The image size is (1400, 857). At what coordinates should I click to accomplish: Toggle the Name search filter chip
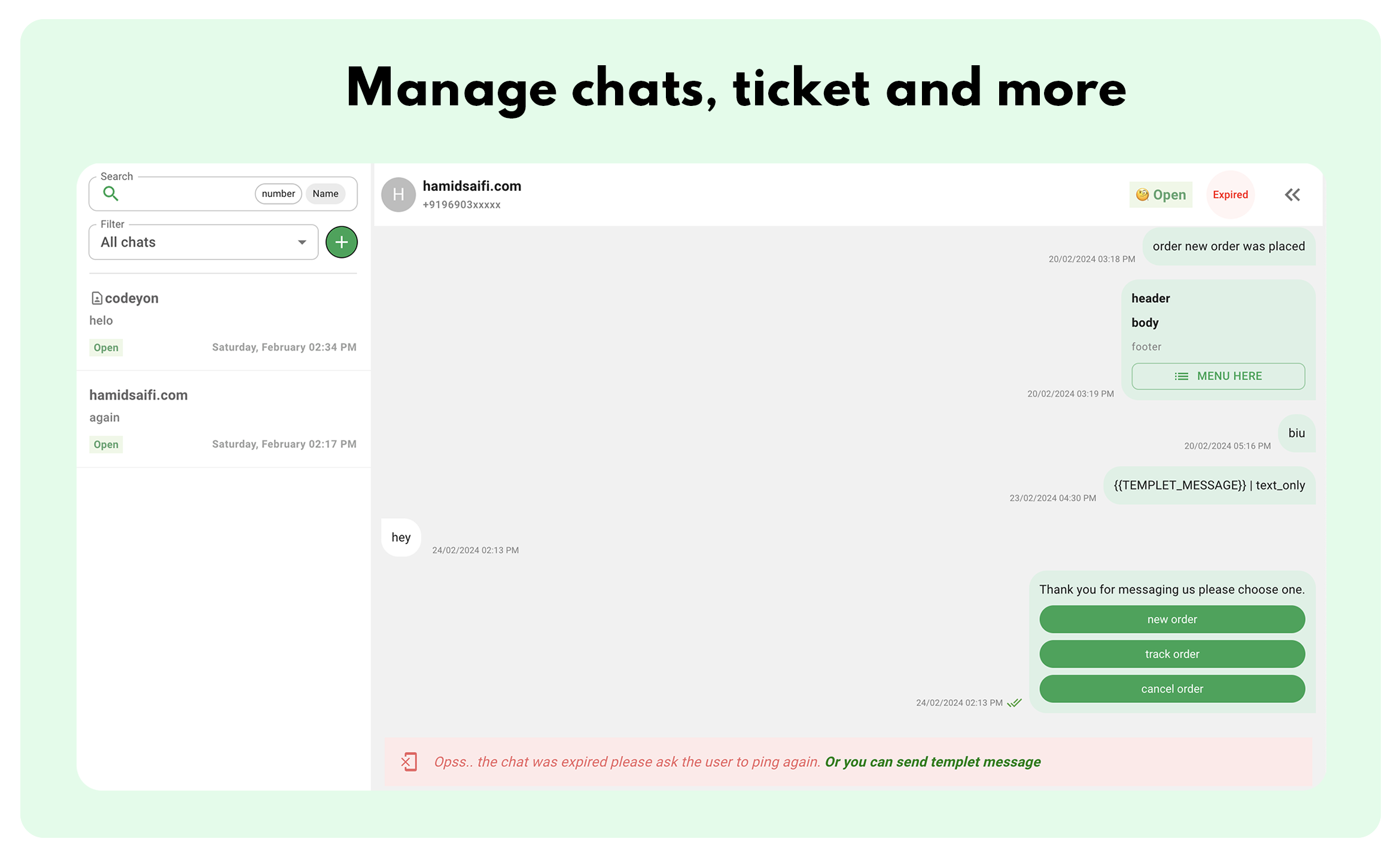click(x=325, y=193)
